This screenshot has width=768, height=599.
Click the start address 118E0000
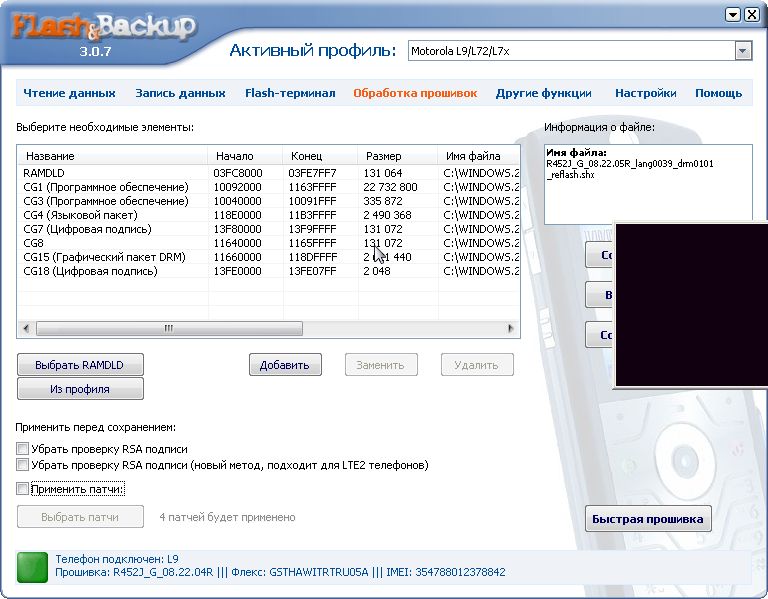[x=238, y=215]
